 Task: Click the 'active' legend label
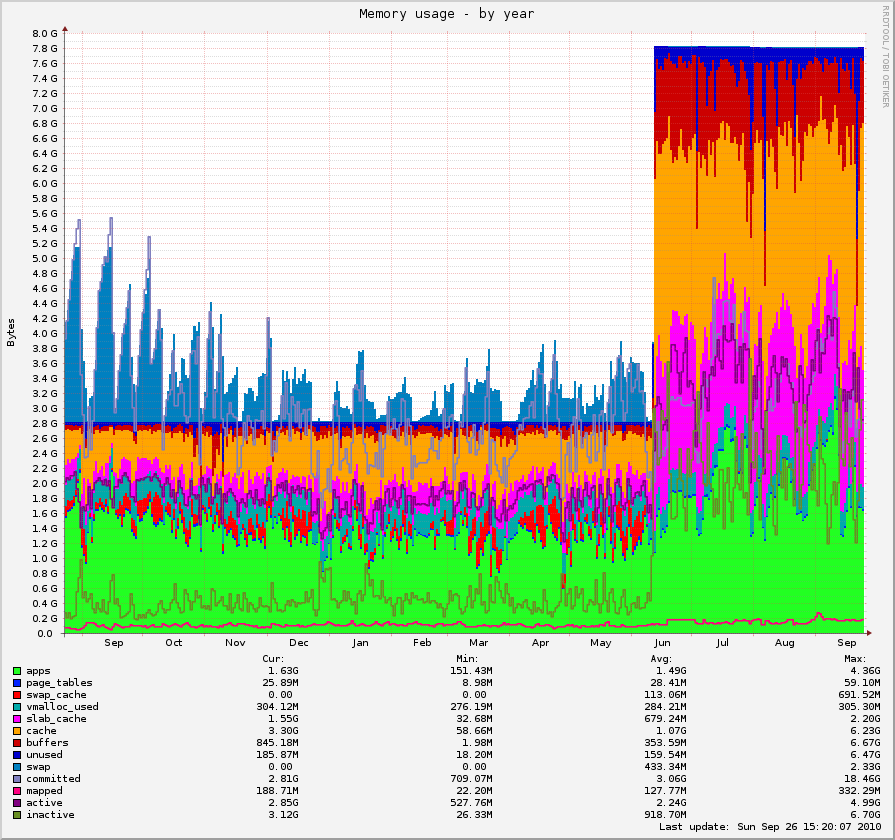[45, 803]
